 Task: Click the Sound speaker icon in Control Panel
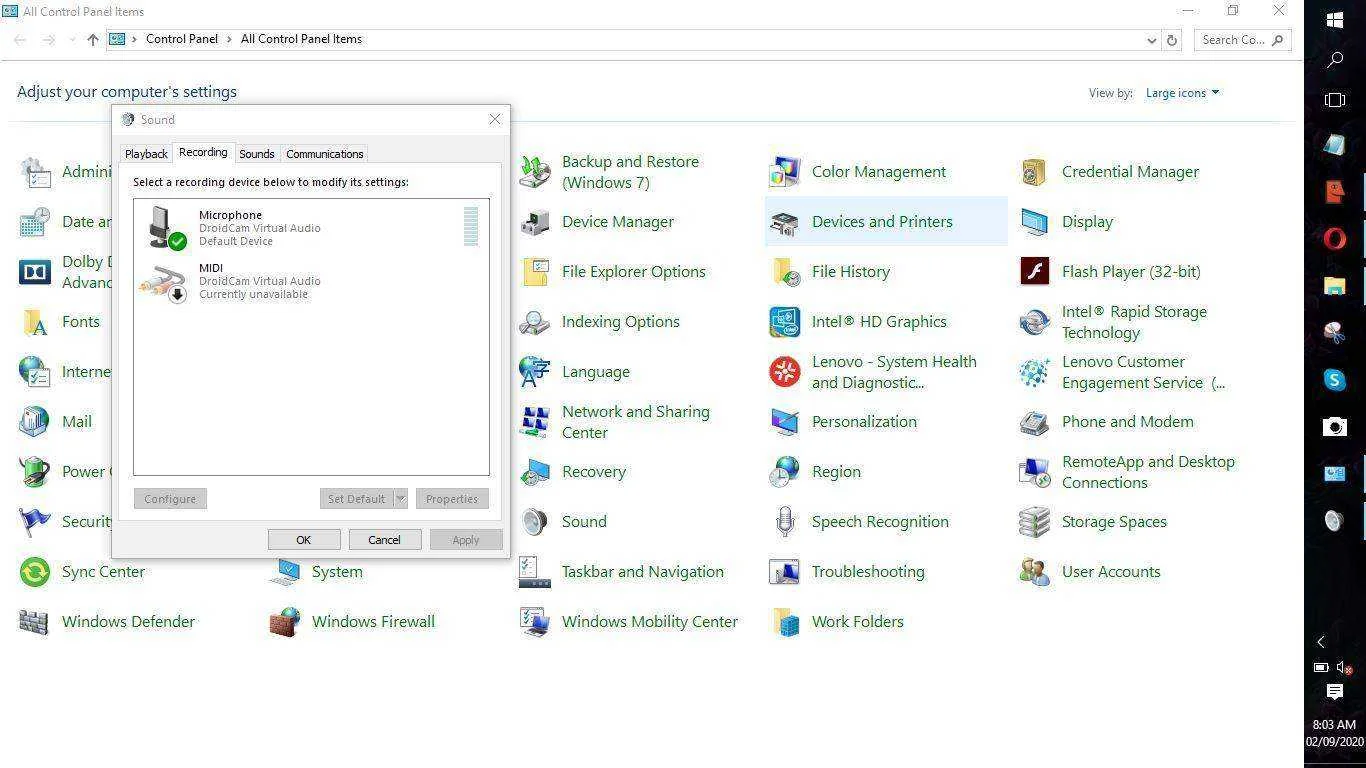pyautogui.click(x=535, y=522)
